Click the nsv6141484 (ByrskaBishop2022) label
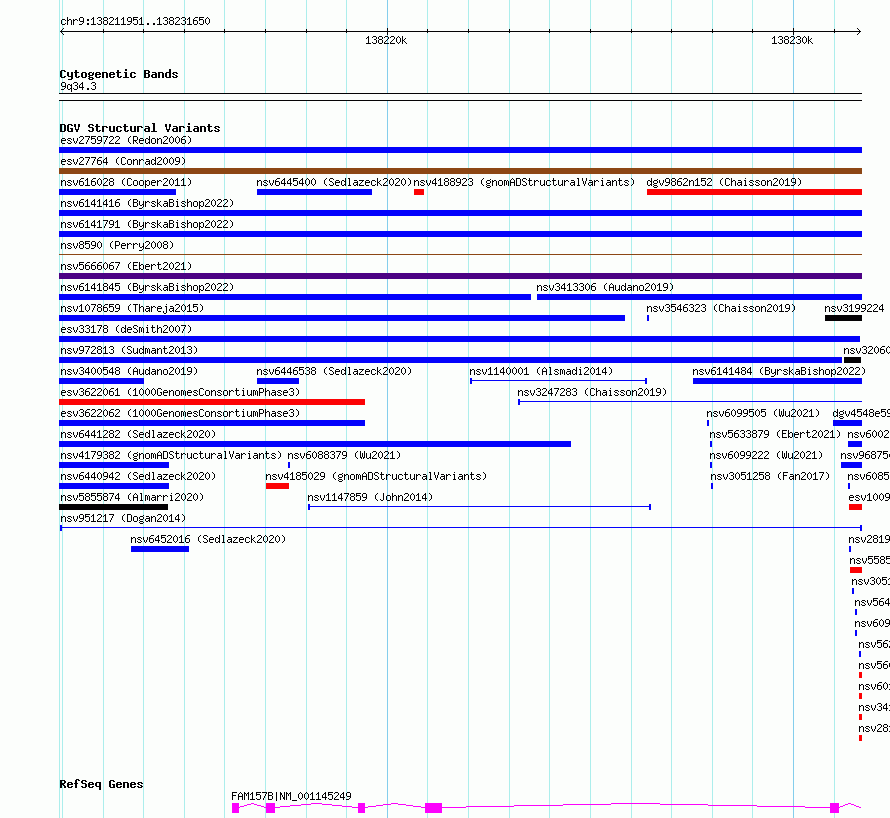This screenshot has width=890, height=818. [779, 371]
